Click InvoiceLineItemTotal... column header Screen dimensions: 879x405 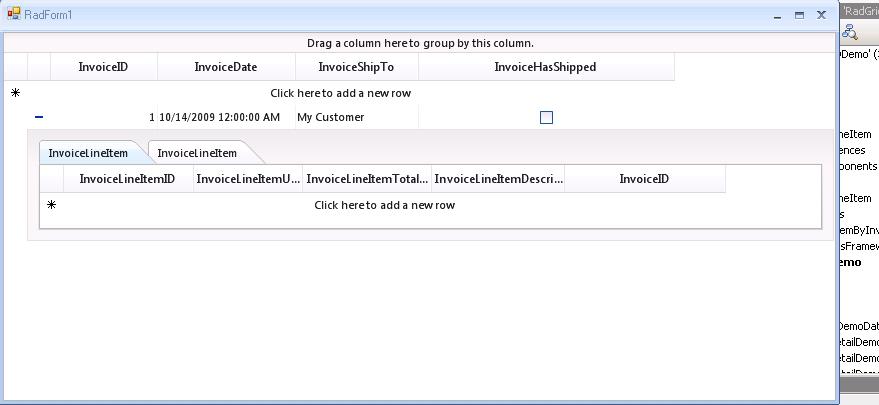point(367,179)
